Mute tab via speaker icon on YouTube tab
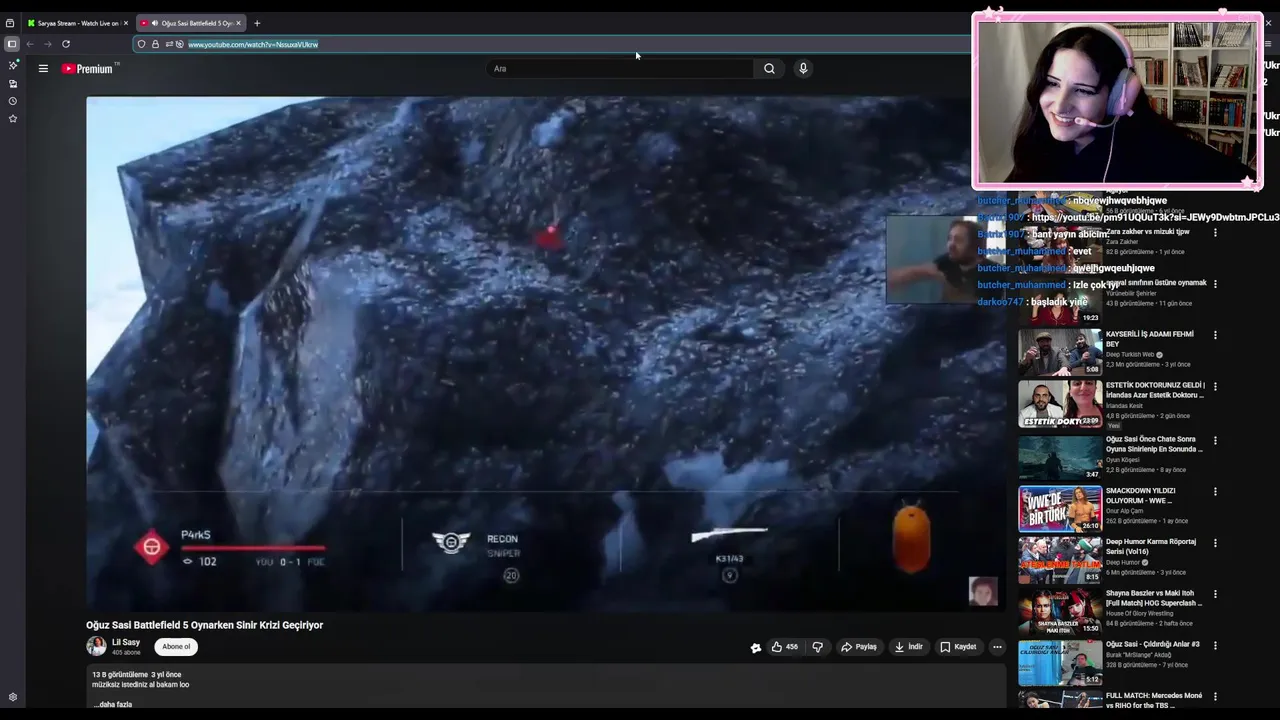1280x720 pixels. (x=154, y=23)
